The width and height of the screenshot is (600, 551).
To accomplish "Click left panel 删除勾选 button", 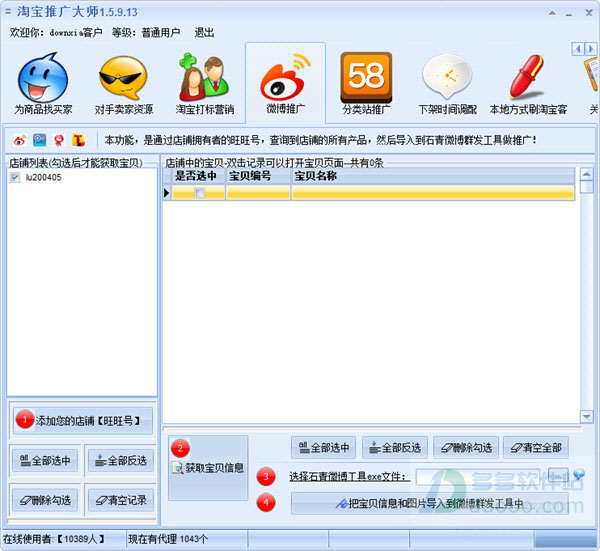I will (45, 500).
